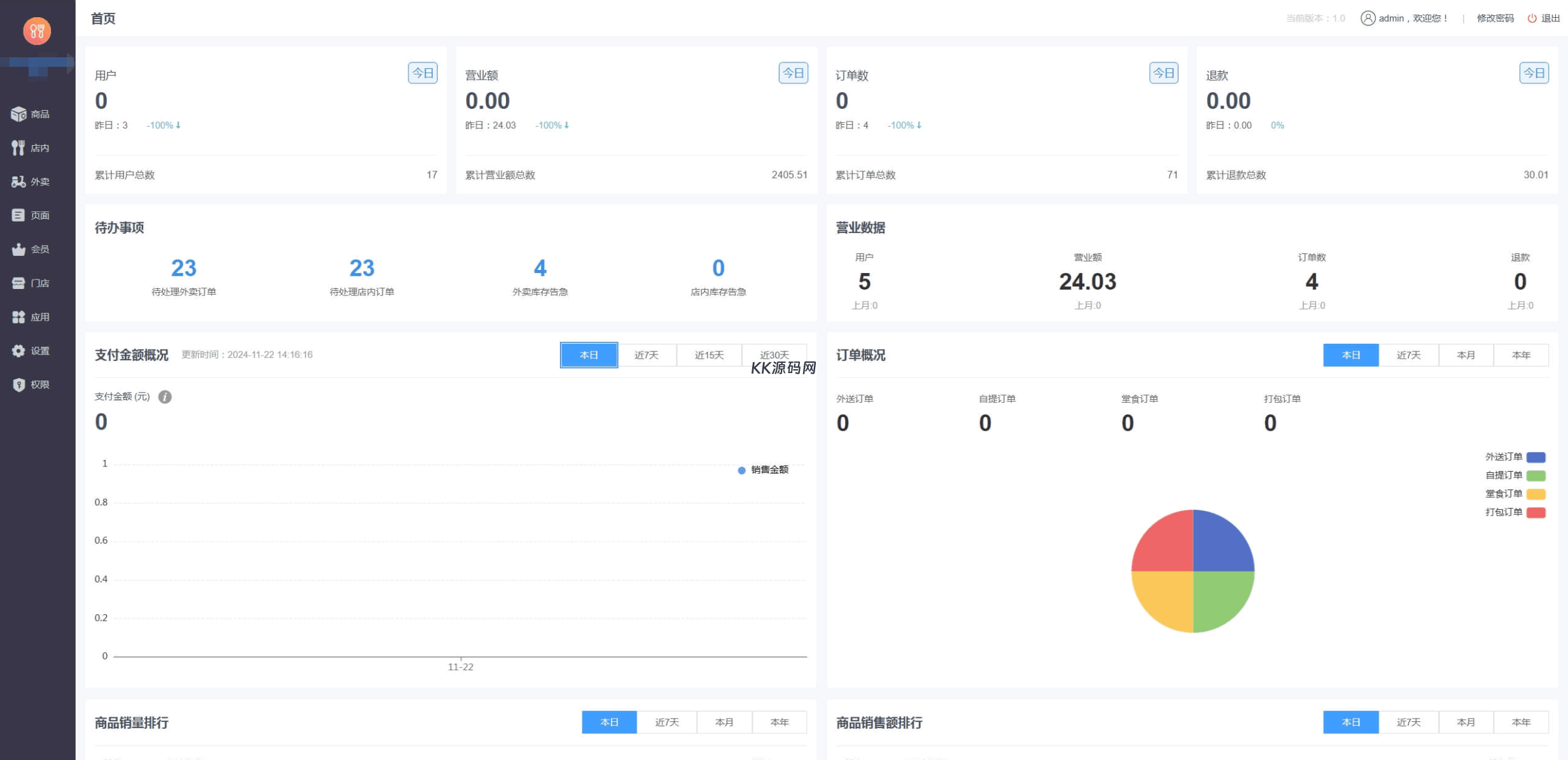1568x760 pixels.
Task: Click the 今日 tag on 订单数 card
Action: (x=1163, y=73)
